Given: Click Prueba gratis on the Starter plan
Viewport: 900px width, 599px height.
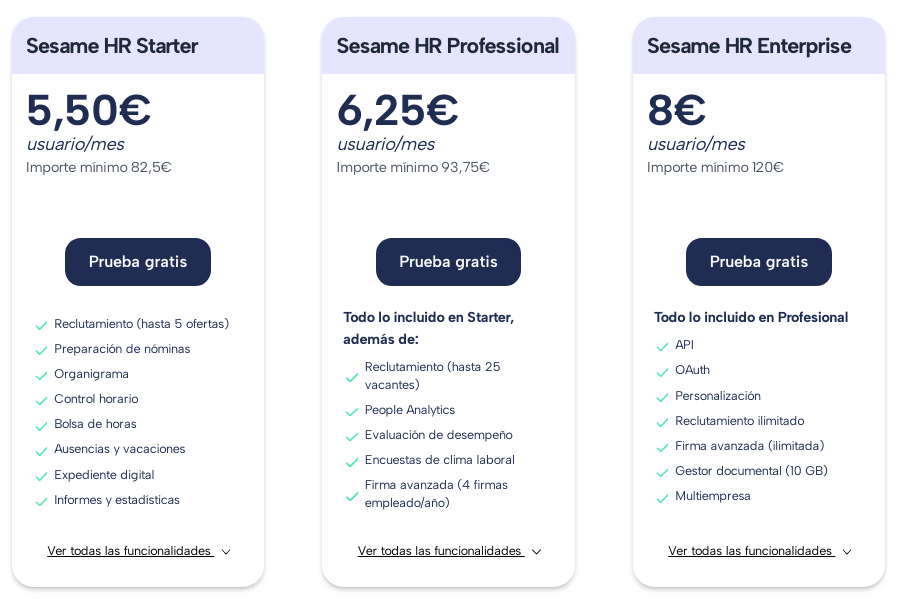Looking at the screenshot, I should 137,262.
